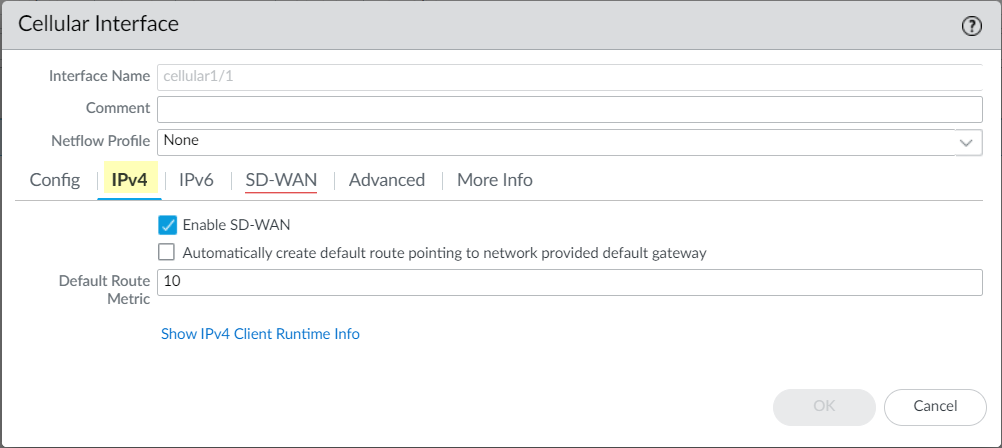
Task: Go to the SD-WAN tab
Action: pyautogui.click(x=281, y=180)
